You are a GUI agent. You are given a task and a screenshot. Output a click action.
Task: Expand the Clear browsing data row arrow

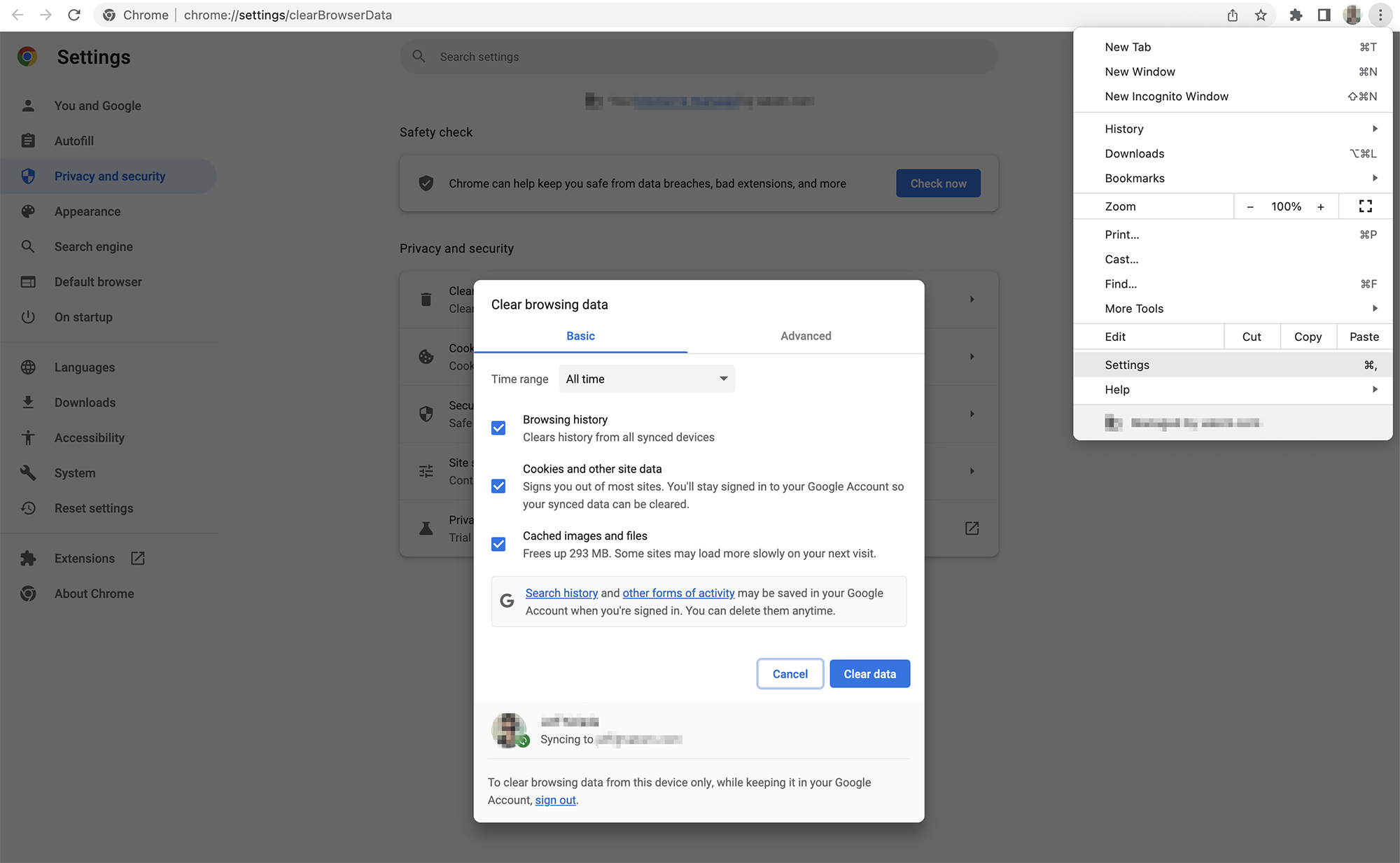972,300
